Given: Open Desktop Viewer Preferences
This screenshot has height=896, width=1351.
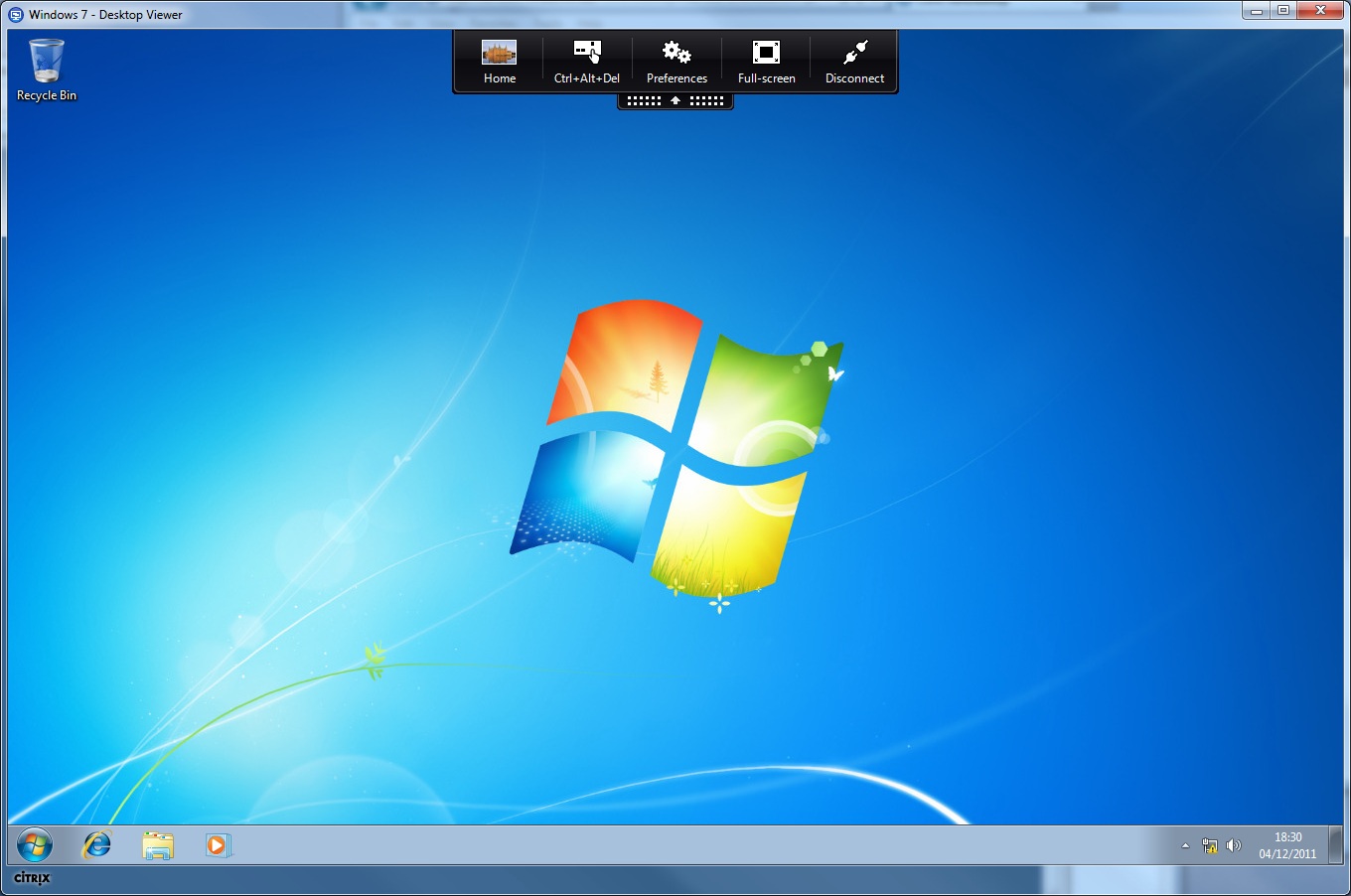Looking at the screenshot, I should 676,62.
